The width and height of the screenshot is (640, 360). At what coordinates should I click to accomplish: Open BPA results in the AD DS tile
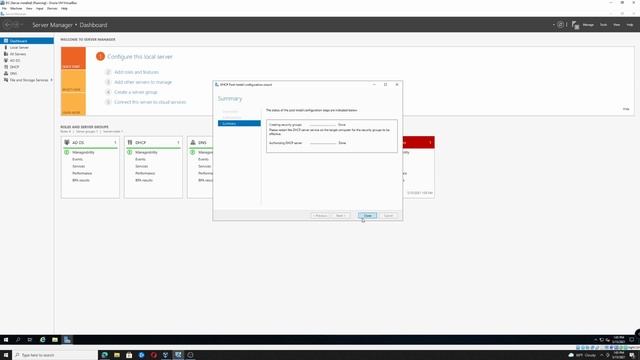point(81,180)
